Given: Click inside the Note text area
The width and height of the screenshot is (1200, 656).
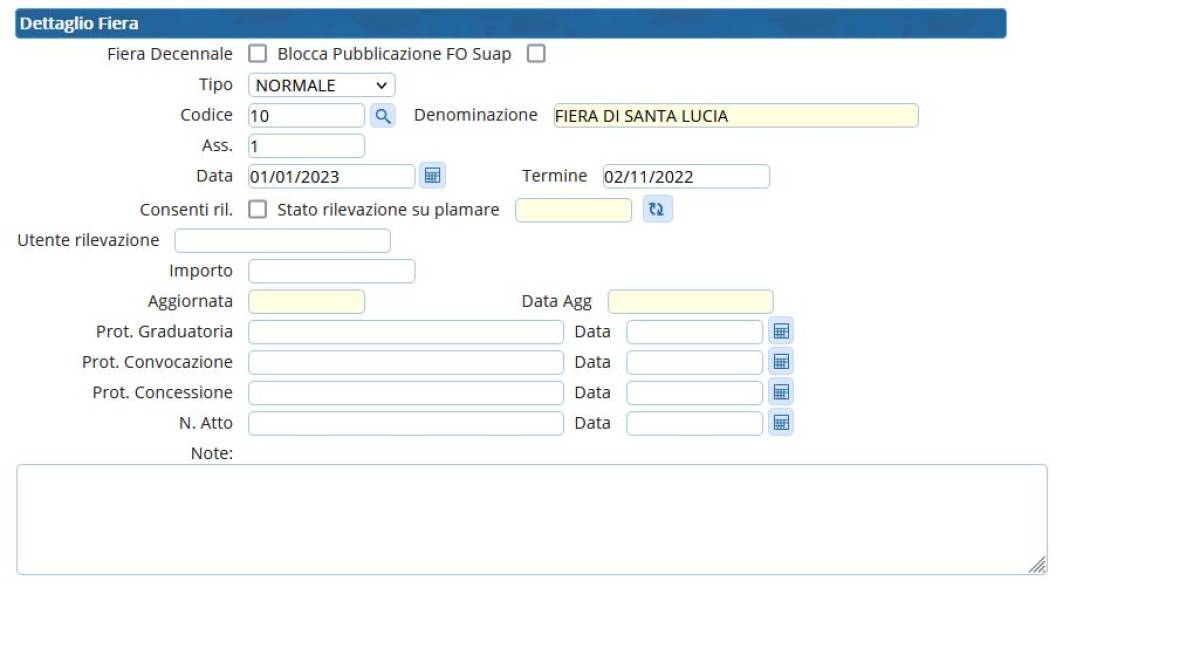Looking at the screenshot, I should point(530,519).
